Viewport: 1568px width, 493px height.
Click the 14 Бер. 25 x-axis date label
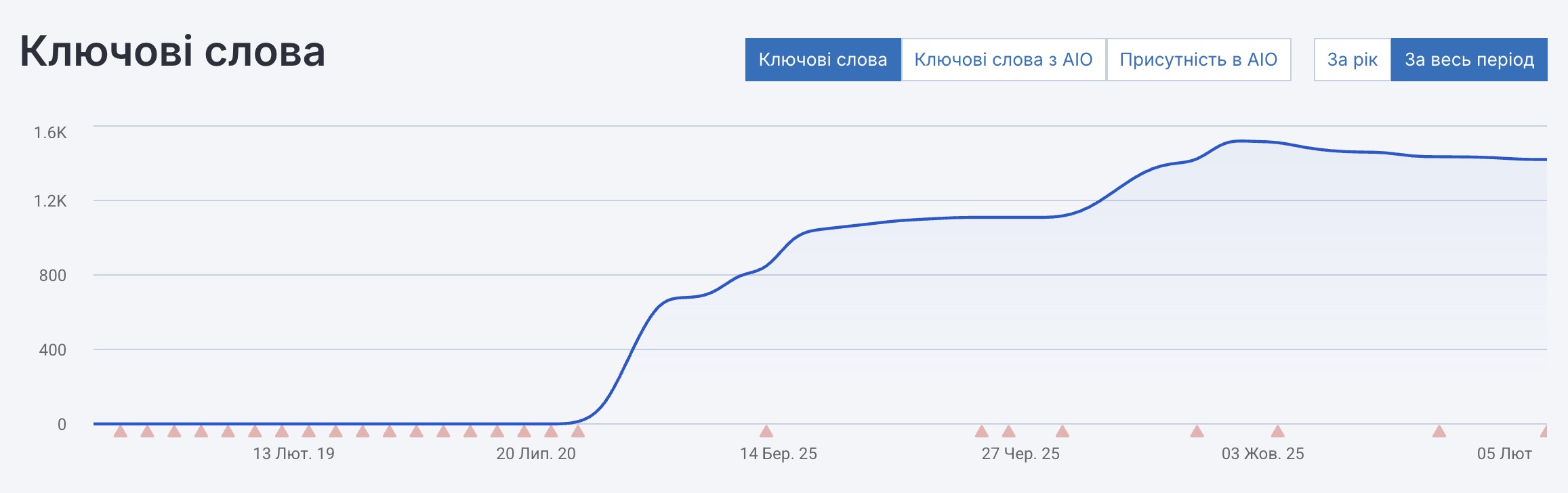779,454
